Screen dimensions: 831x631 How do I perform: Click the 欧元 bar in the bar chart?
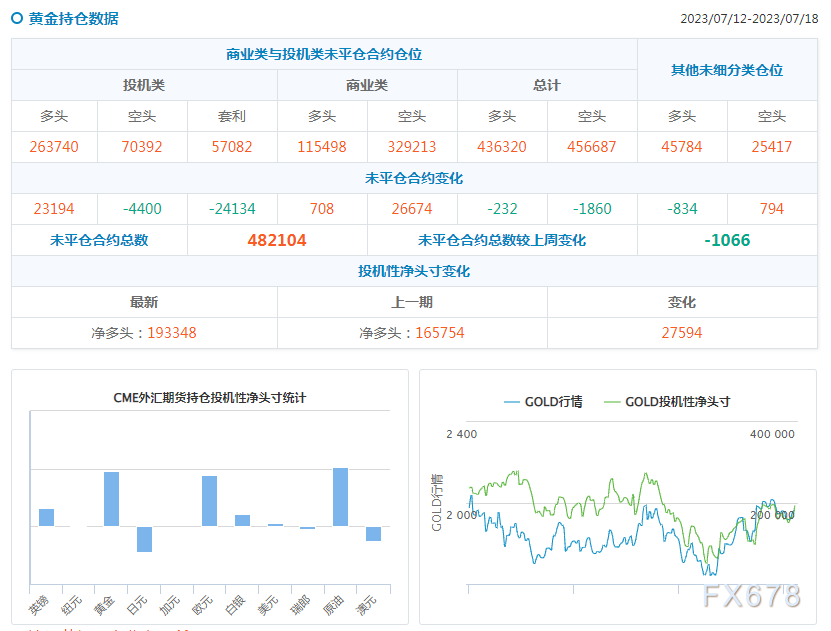point(209,501)
